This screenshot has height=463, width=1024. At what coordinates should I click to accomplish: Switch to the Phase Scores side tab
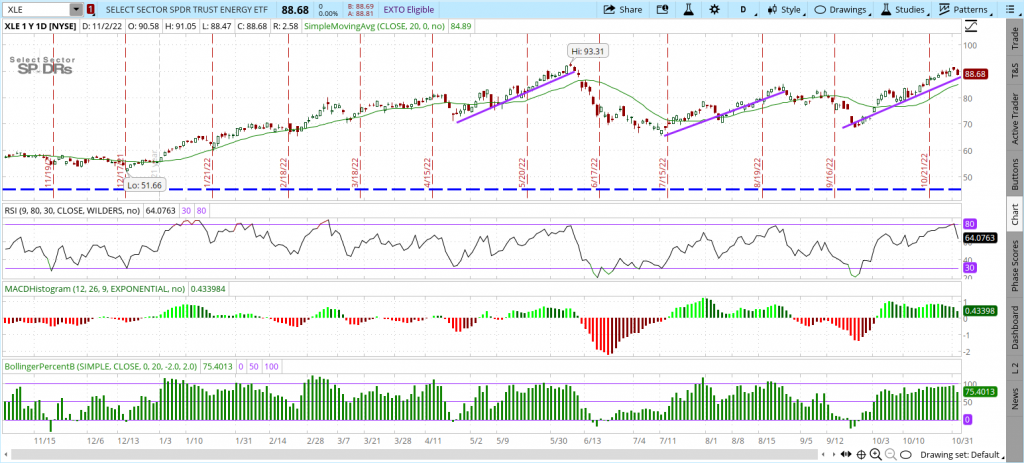pos(1015,266)
